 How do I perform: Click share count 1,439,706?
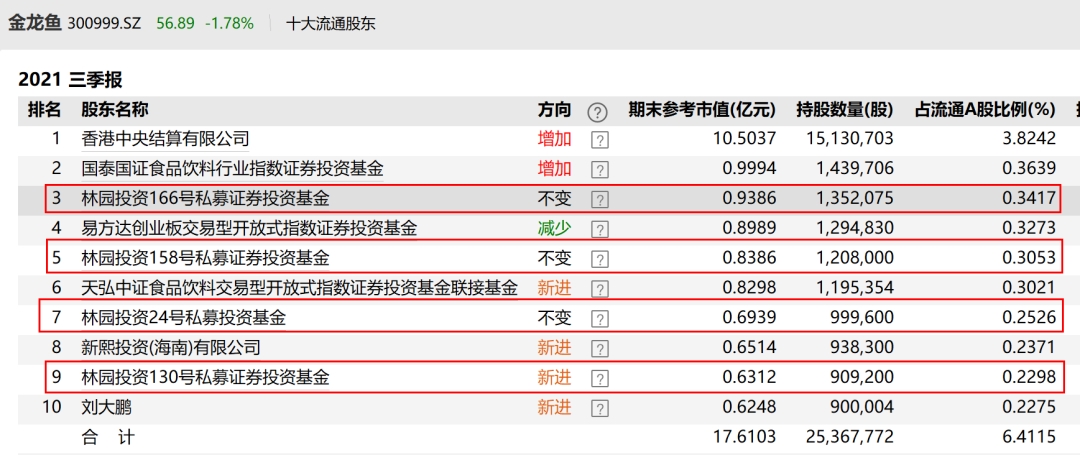[855, 169]
